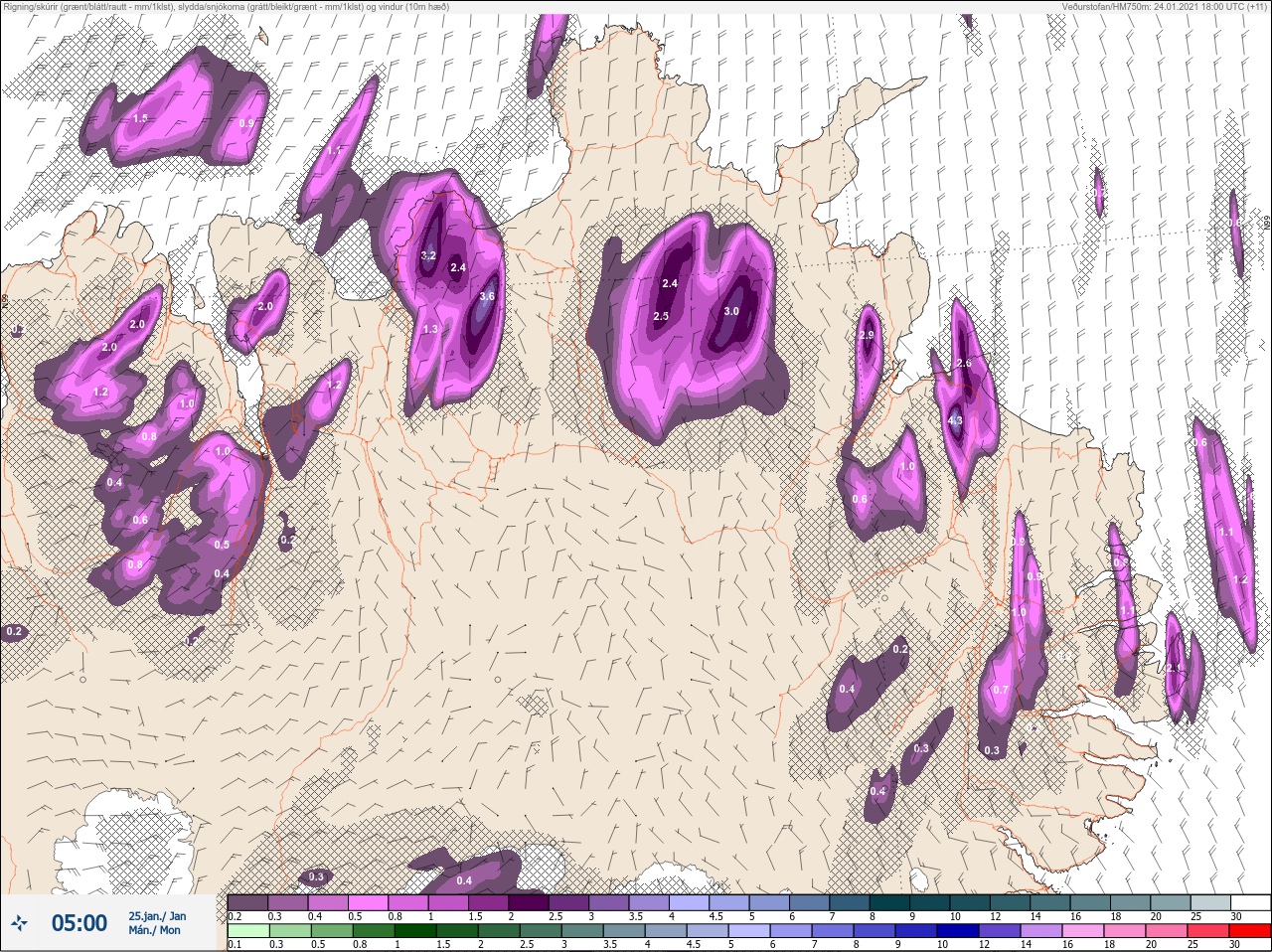The image size is (1272, 952).
Task: Click the 4.3 snowfall value on the map
Action: pos(955,421)
